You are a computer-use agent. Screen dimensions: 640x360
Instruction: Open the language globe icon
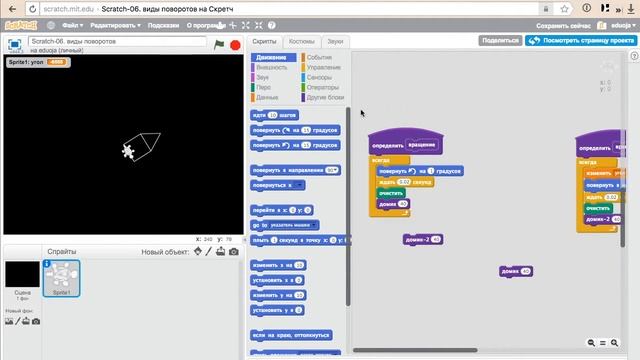point(51,25)
